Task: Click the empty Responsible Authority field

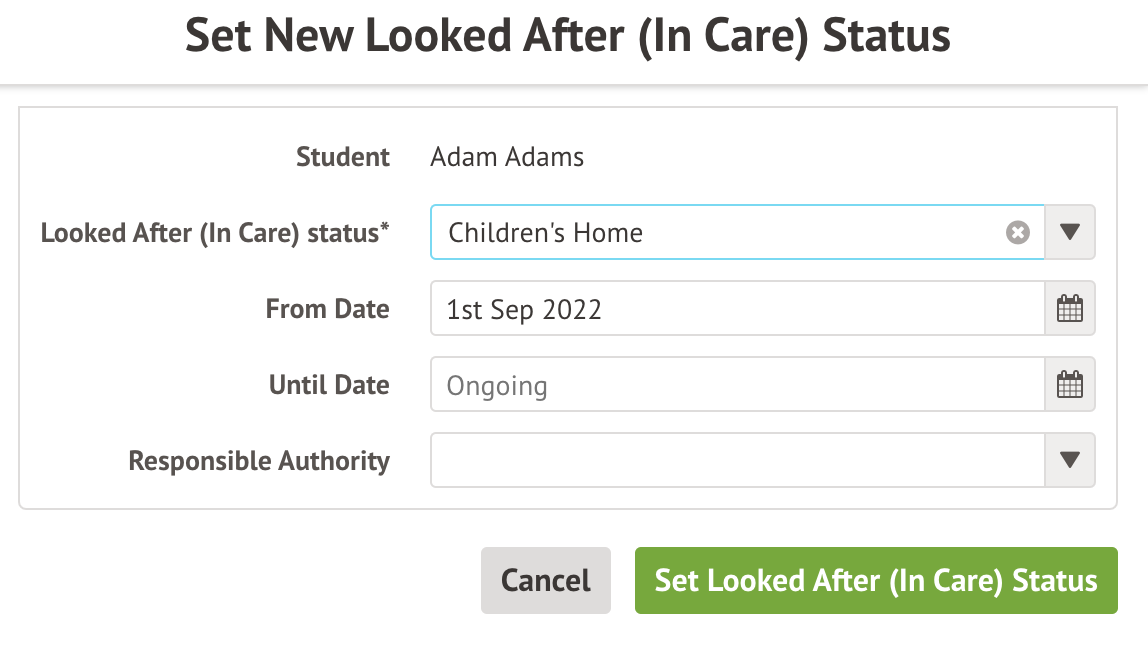Action: click(737, 460)
